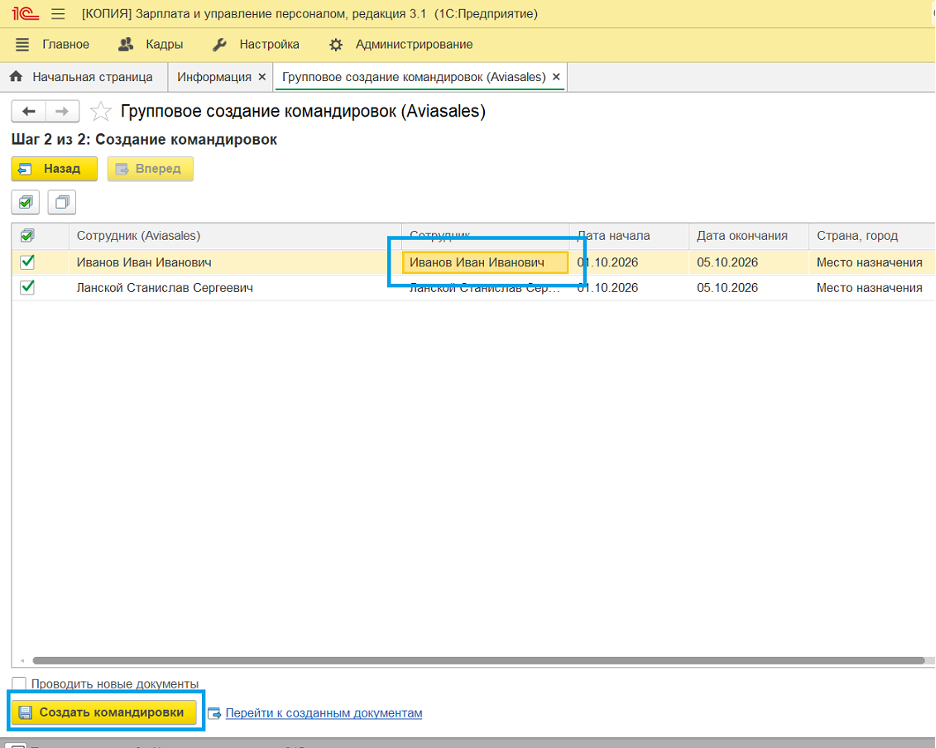The width and height of the screenshot is (936, 748).
Task: Toggle checkbox for Ланской Станислав Сергеевич
Action: [x=27, y=287]
